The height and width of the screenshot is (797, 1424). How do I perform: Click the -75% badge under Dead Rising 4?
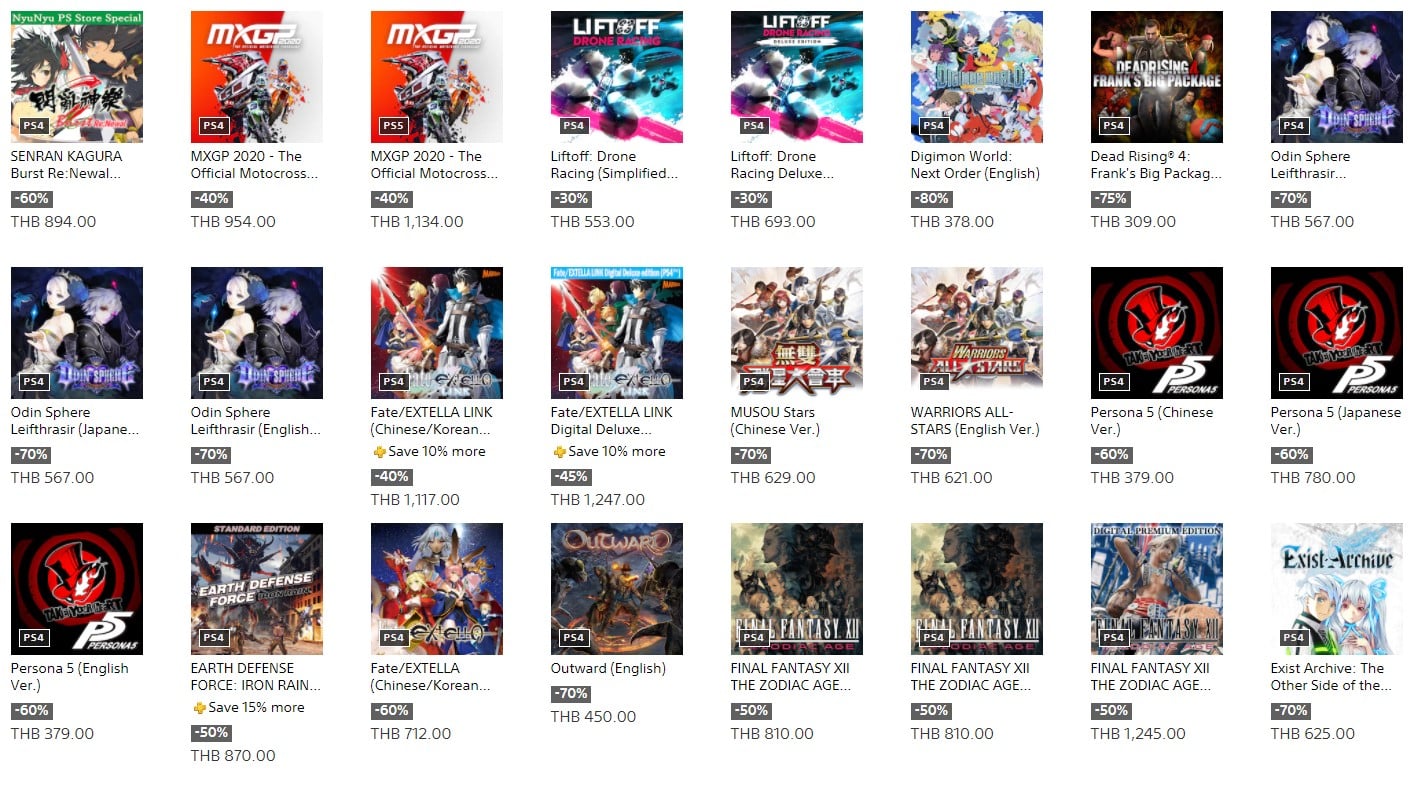coord(1112,199)
